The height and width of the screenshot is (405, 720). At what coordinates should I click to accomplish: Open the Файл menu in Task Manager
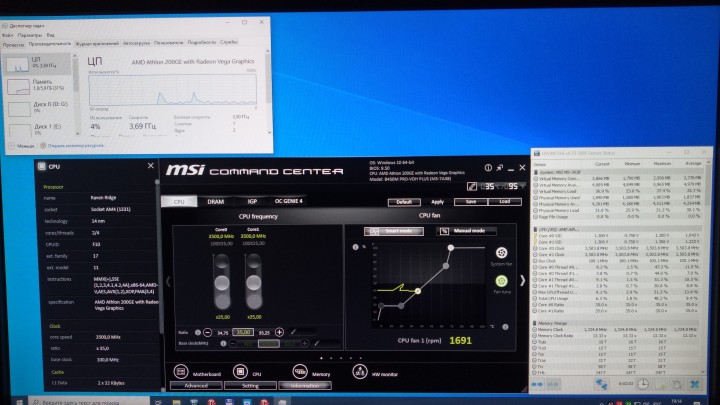(x=7, y=35)
